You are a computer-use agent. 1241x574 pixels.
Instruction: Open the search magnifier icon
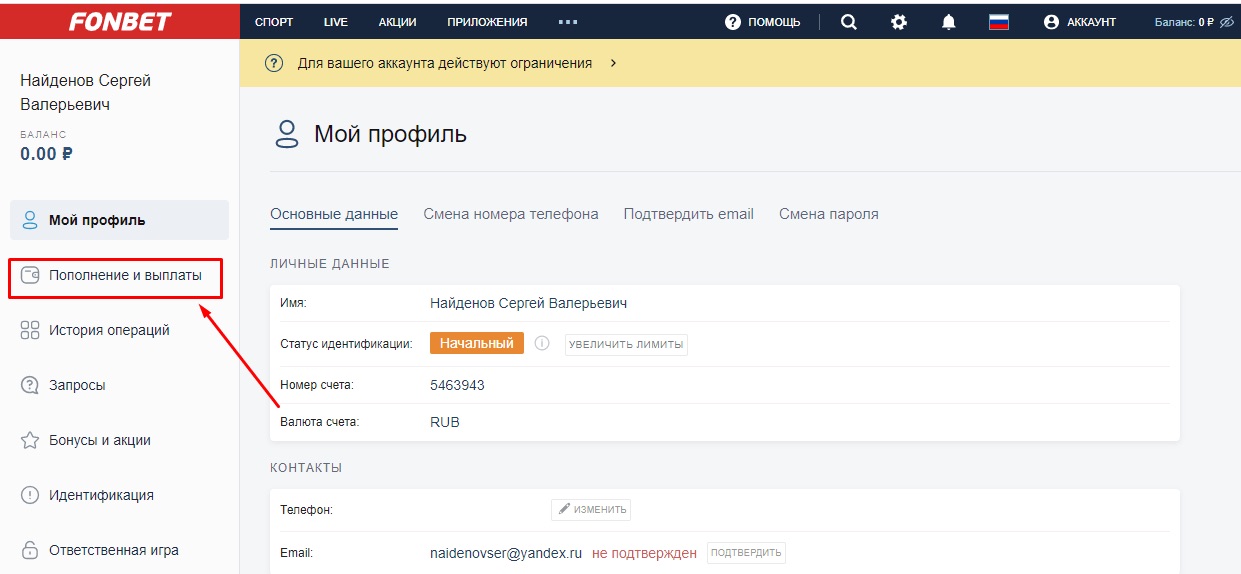coord(849,22)
